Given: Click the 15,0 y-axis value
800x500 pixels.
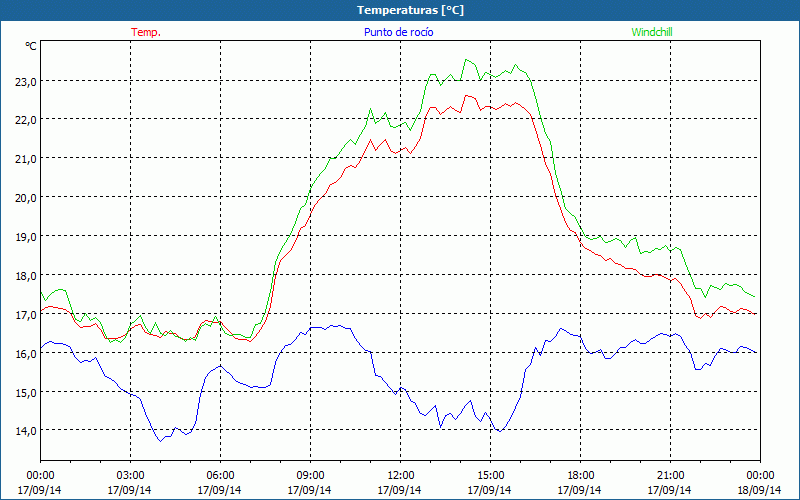Looking at the screenshot, I should (x=26, y=392).
